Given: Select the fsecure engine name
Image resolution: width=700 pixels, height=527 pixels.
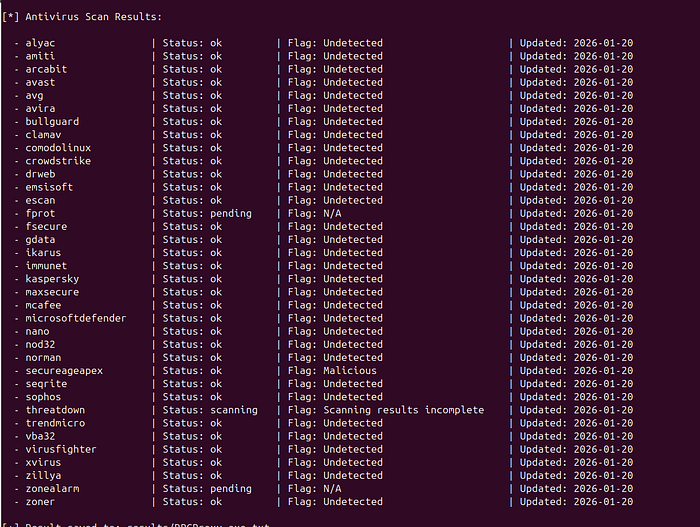Looking at the screenshot, I should pos(46,226).
